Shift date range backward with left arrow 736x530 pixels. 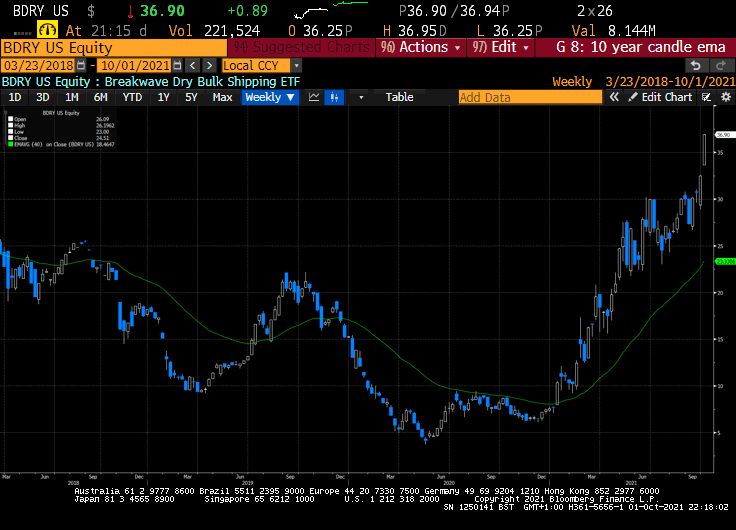192,65
